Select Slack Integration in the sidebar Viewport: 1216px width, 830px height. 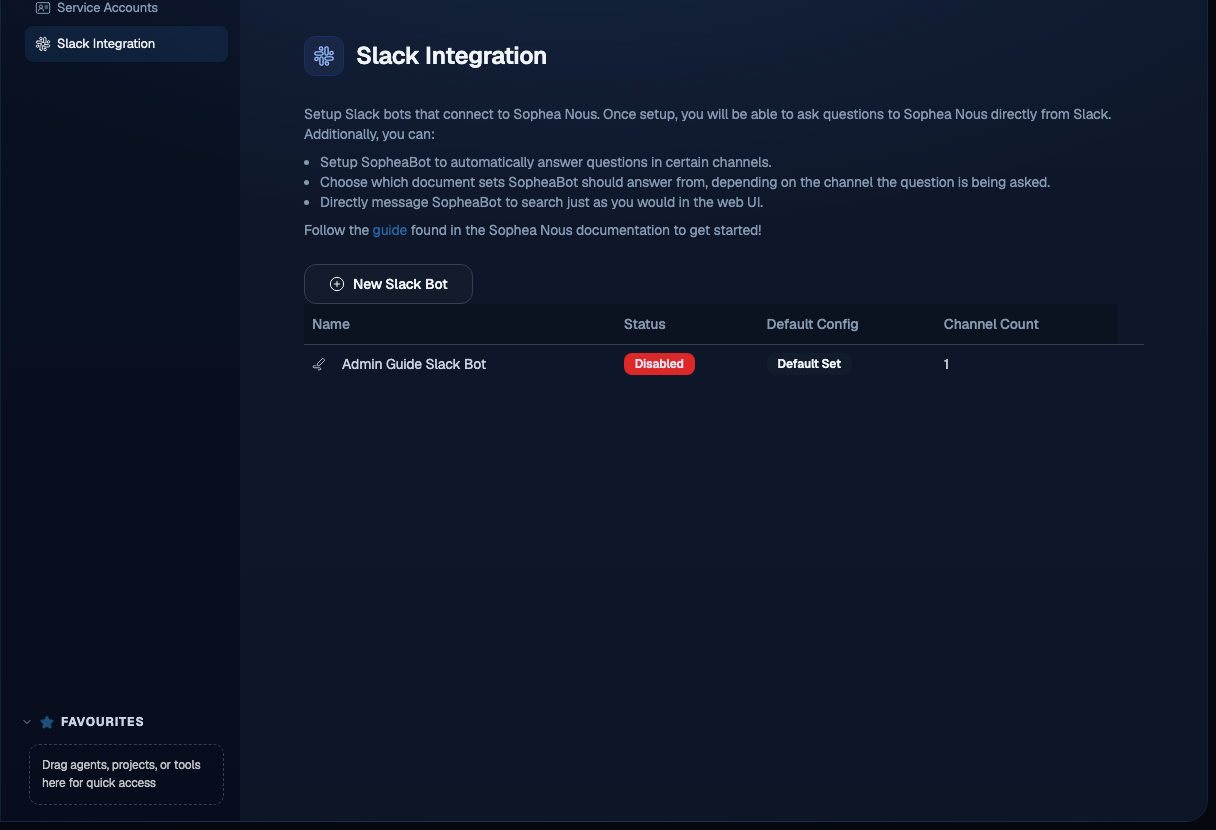(x=126, y=44)
